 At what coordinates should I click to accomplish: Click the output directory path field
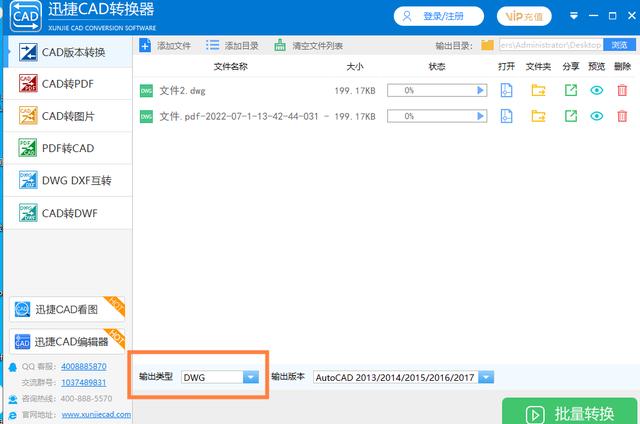tap(551, 45)
